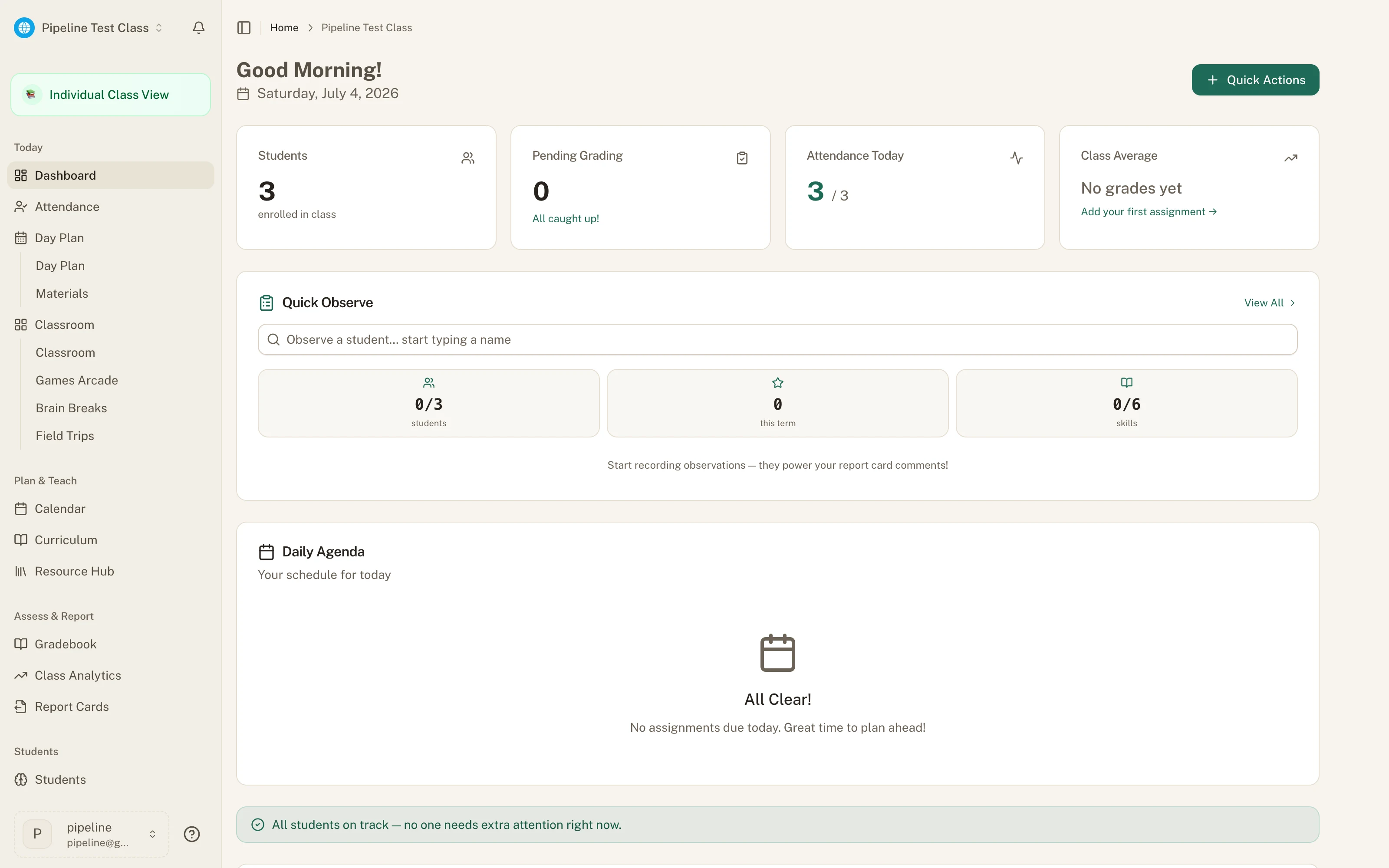This screenshot has height=868, width=1389.
Task: Open the Pipeline Test Class switcher dropdown
Action: (x=89, y=27)
